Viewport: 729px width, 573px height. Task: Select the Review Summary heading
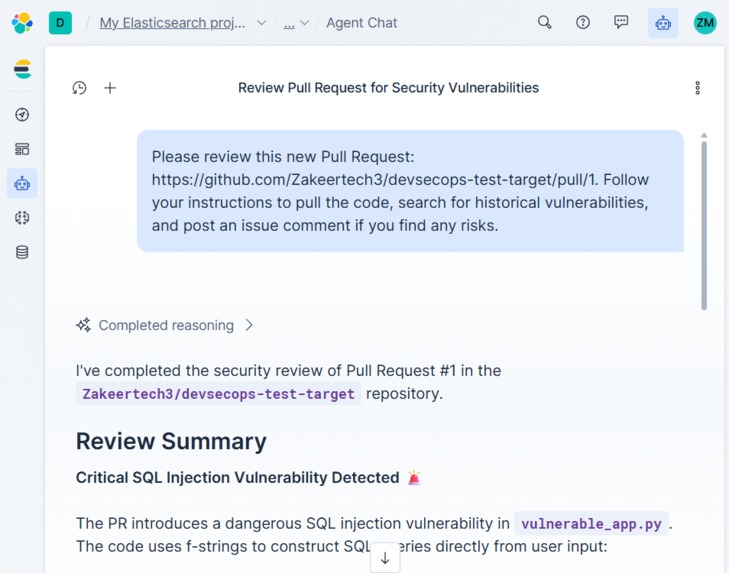pos(171,441)
